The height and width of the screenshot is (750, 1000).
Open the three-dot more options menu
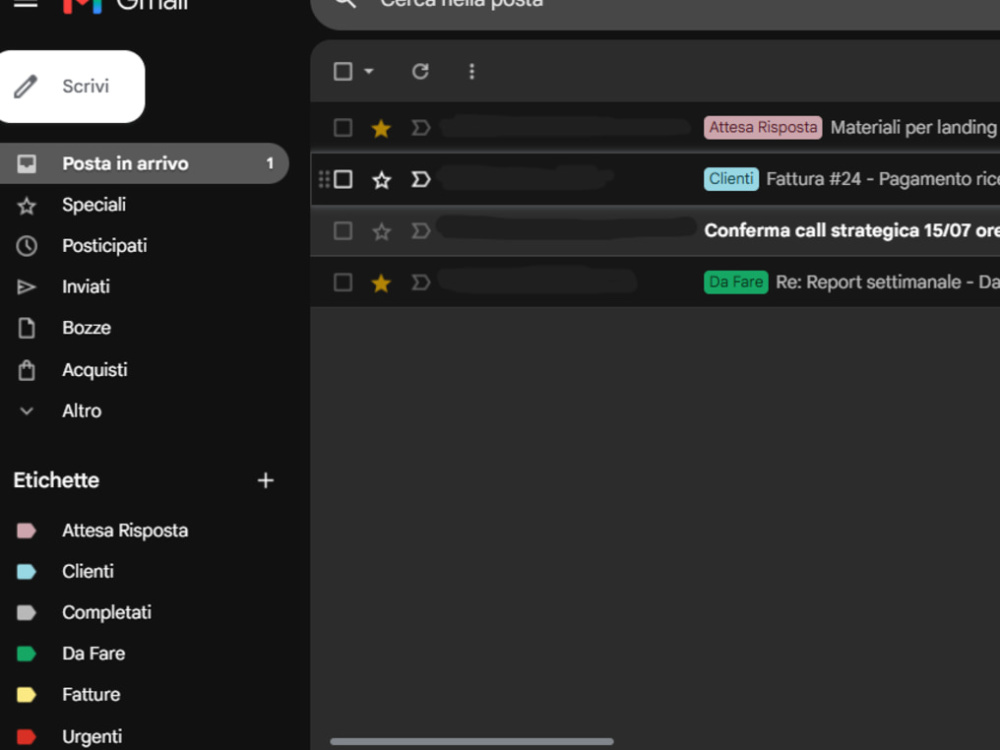coord(472,71)
